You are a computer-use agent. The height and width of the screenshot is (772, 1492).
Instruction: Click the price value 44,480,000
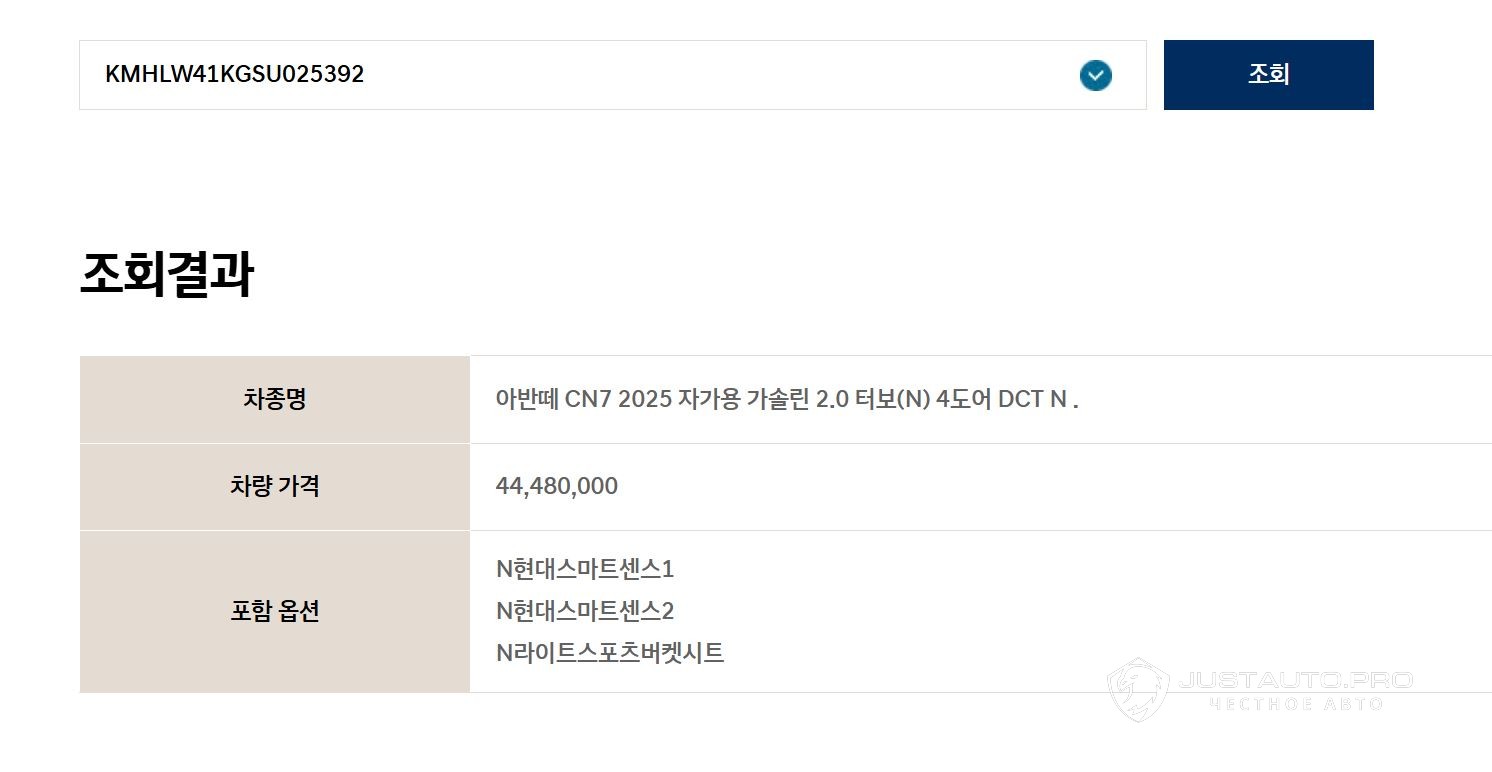[x=557, y=487]
